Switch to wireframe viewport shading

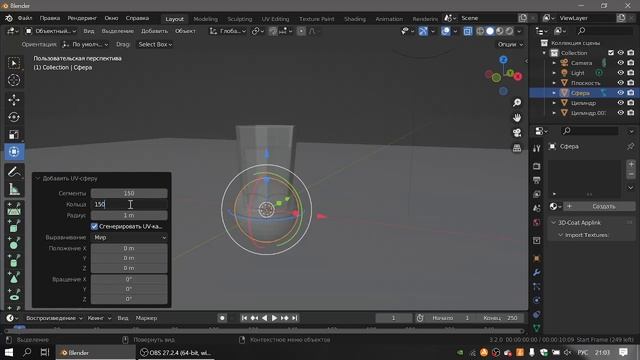[x=480, y=31]
